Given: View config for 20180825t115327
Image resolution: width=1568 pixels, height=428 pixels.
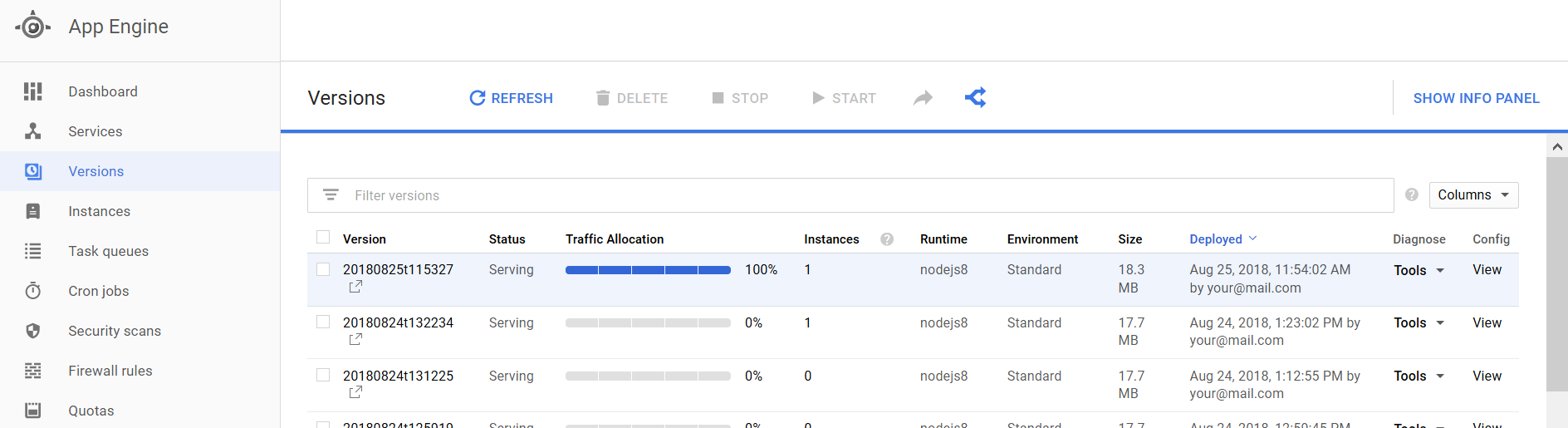Looking at the screenshot, I should [x=1487, y=269].
